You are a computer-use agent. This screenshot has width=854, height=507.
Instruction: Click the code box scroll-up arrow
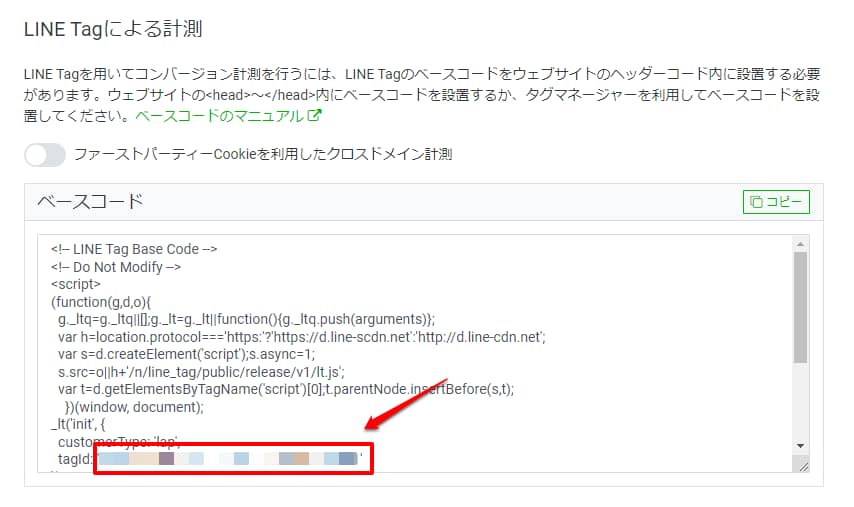click(799, 244)
